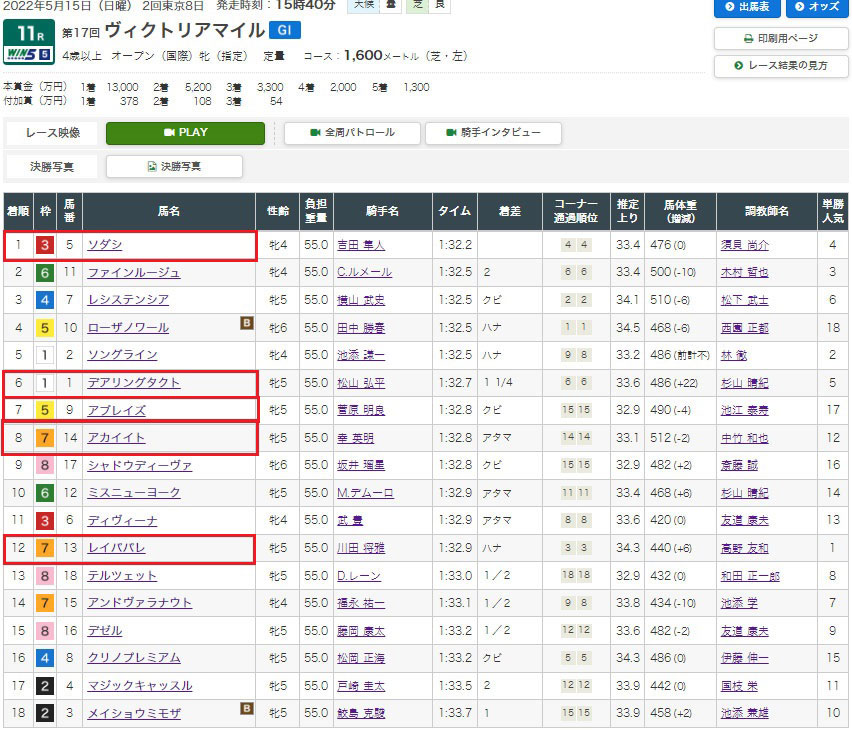The width and height of the screenshot is (852, 730).
Task: Open trainer 須貝 尚介's page
Action: click(x=744, y=245)
